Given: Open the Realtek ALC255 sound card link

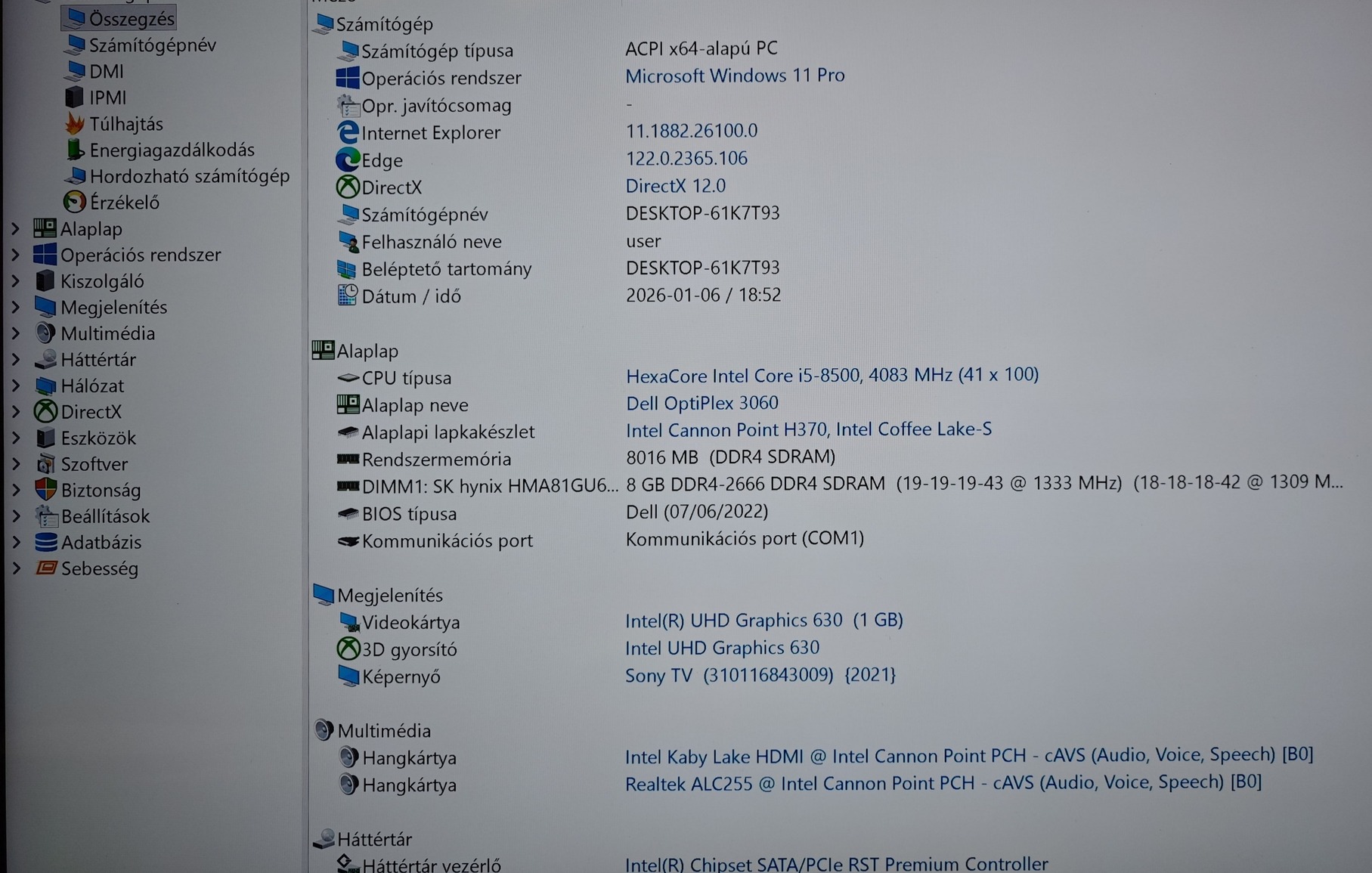Looking at the screenshot, I should (x=943, y=782).
